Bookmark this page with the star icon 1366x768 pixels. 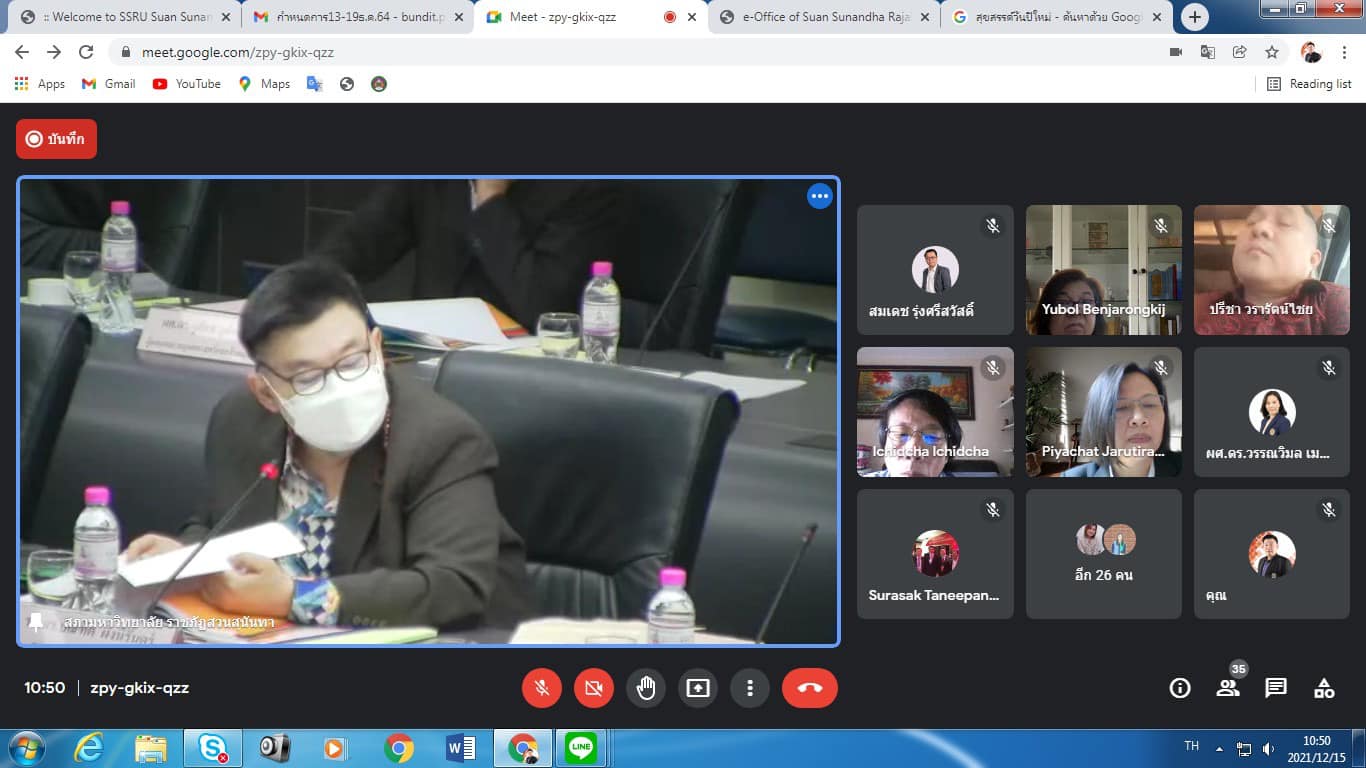click(1271, 52)
